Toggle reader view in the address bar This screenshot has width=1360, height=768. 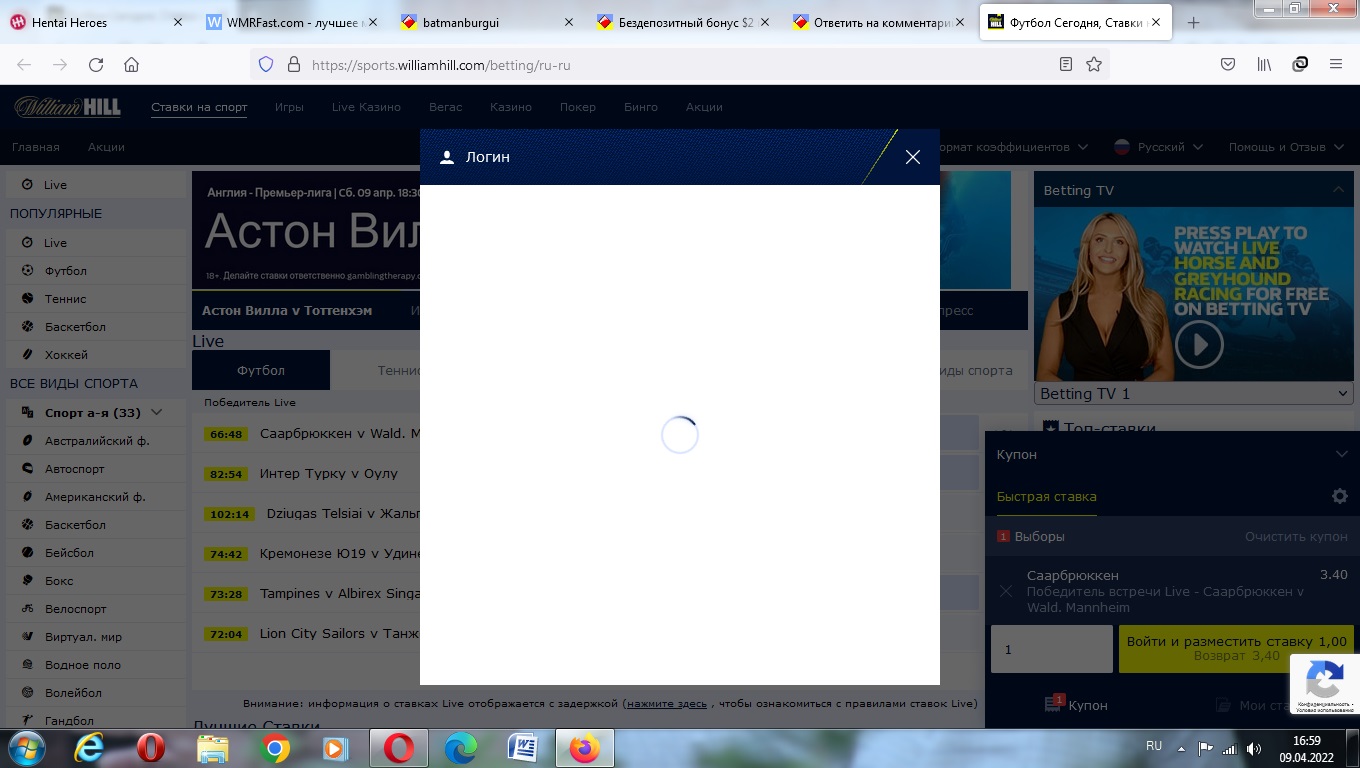[x=1066, y=64]
